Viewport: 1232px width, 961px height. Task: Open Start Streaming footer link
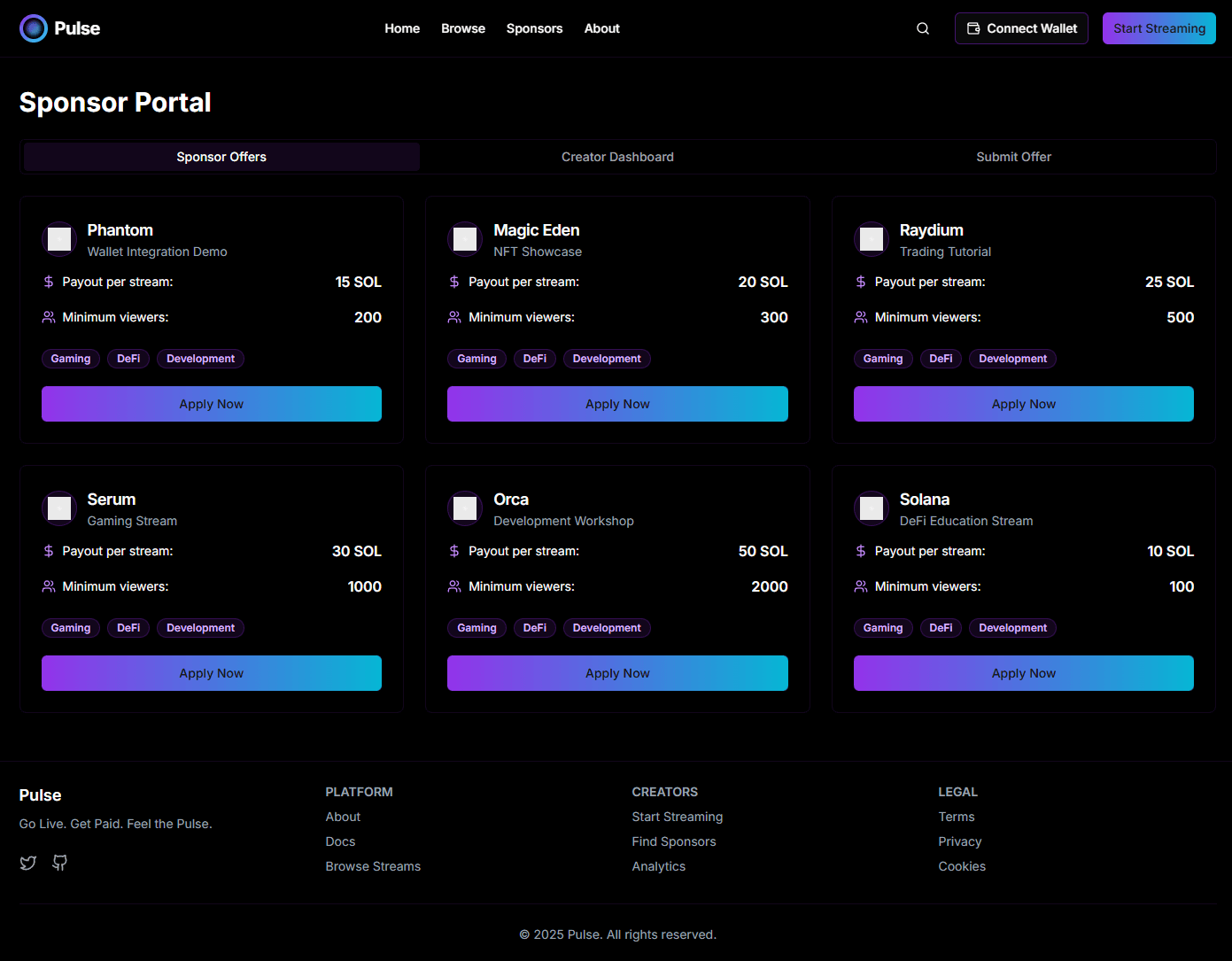click(678, 817)
